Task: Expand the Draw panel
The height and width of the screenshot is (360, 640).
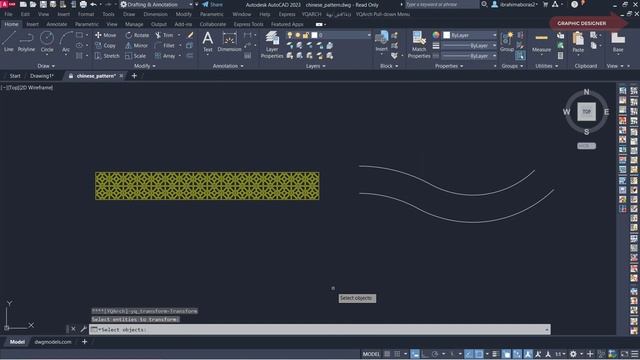Action: pyautogui.click(x=46, y=66)
